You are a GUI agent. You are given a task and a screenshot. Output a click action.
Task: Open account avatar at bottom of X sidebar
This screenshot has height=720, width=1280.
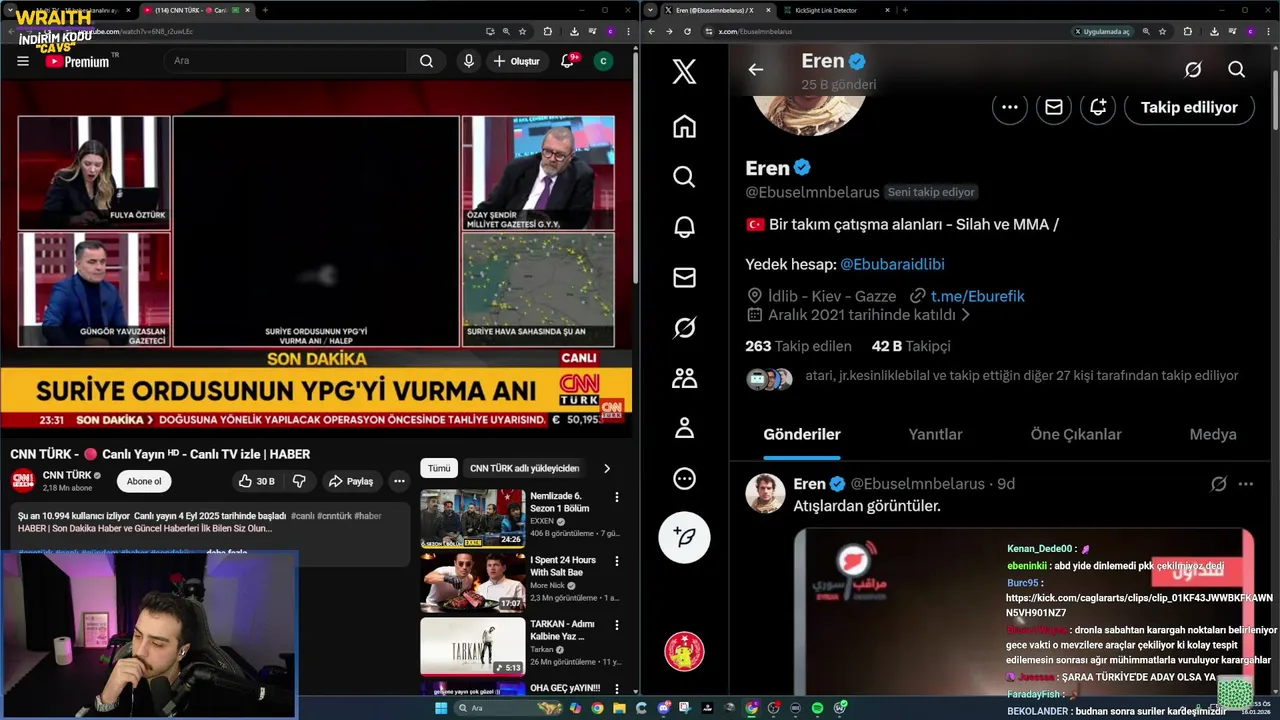(684, 651)
